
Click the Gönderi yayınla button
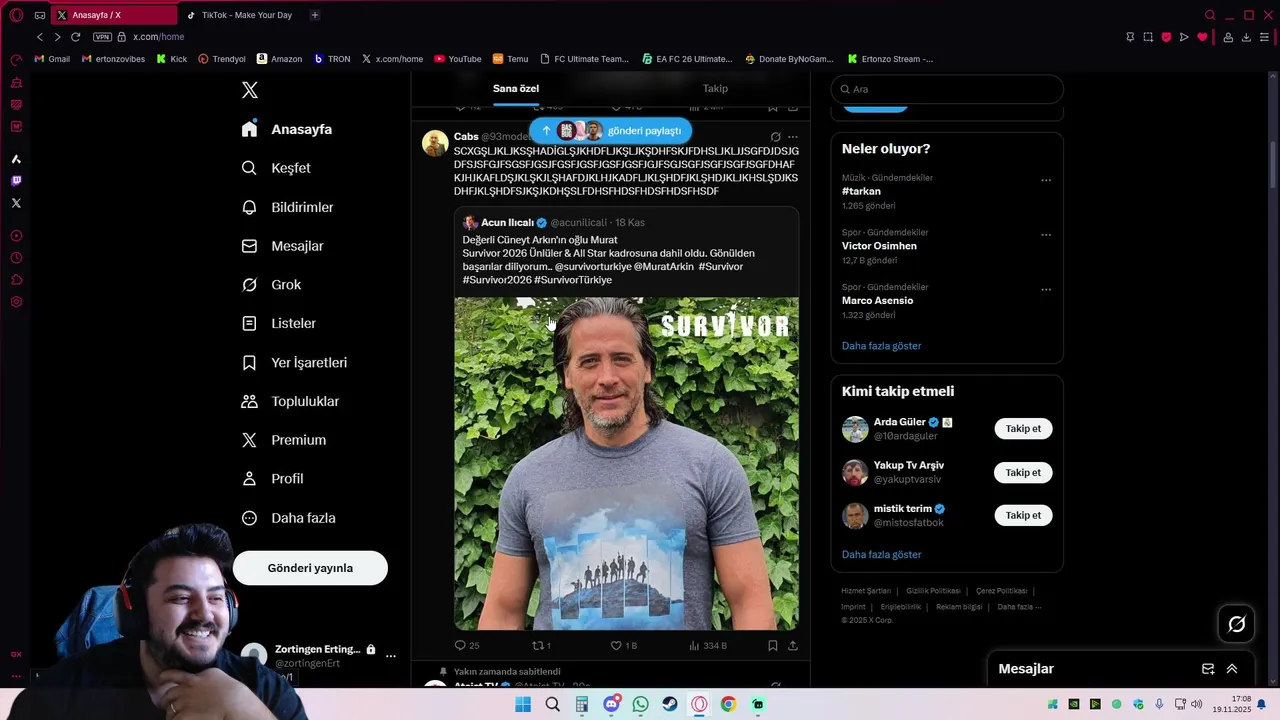[310, 568]
